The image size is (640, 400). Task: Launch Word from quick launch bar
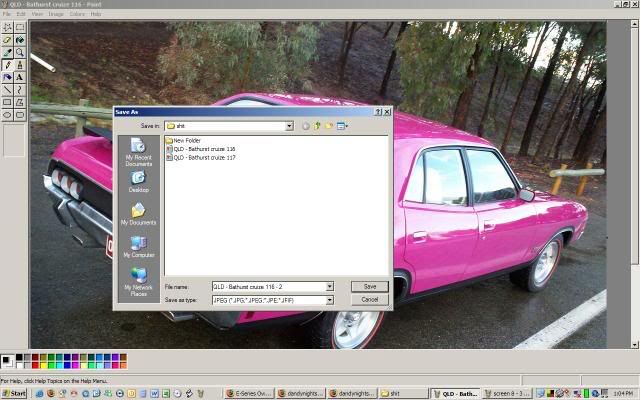(x=155, y=393)
